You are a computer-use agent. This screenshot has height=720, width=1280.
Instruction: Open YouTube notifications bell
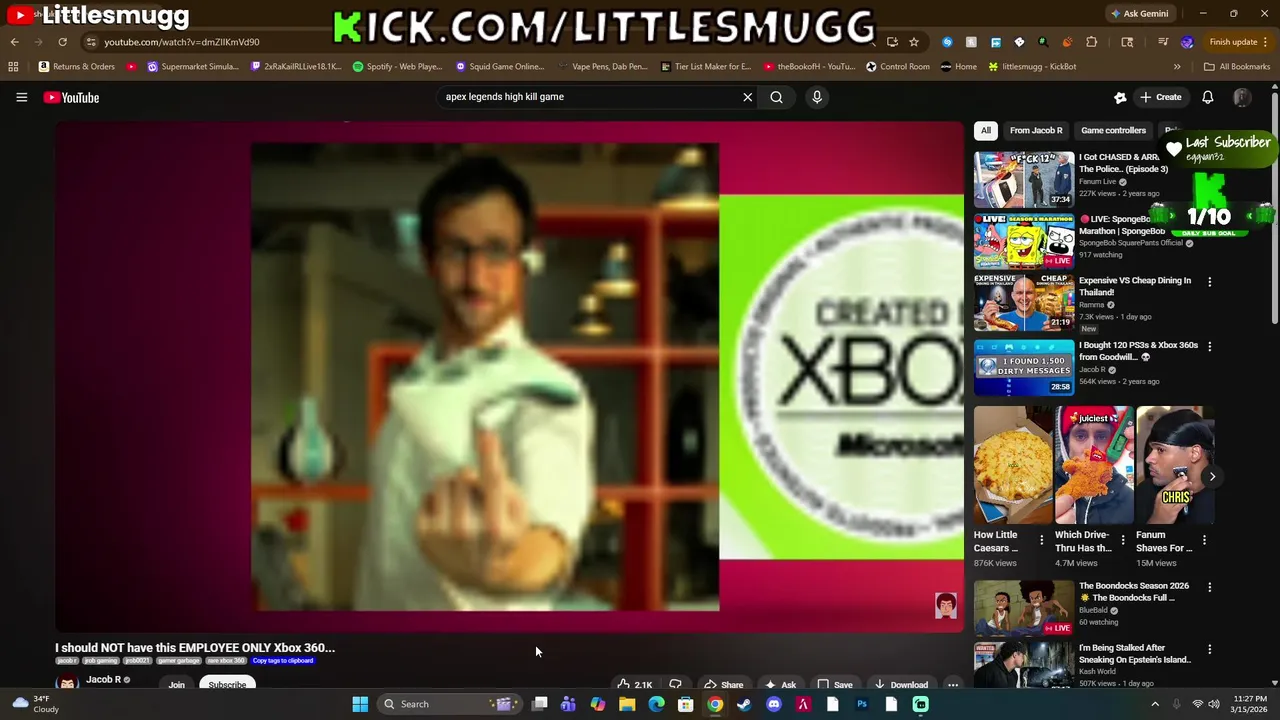pos(1207,97)
